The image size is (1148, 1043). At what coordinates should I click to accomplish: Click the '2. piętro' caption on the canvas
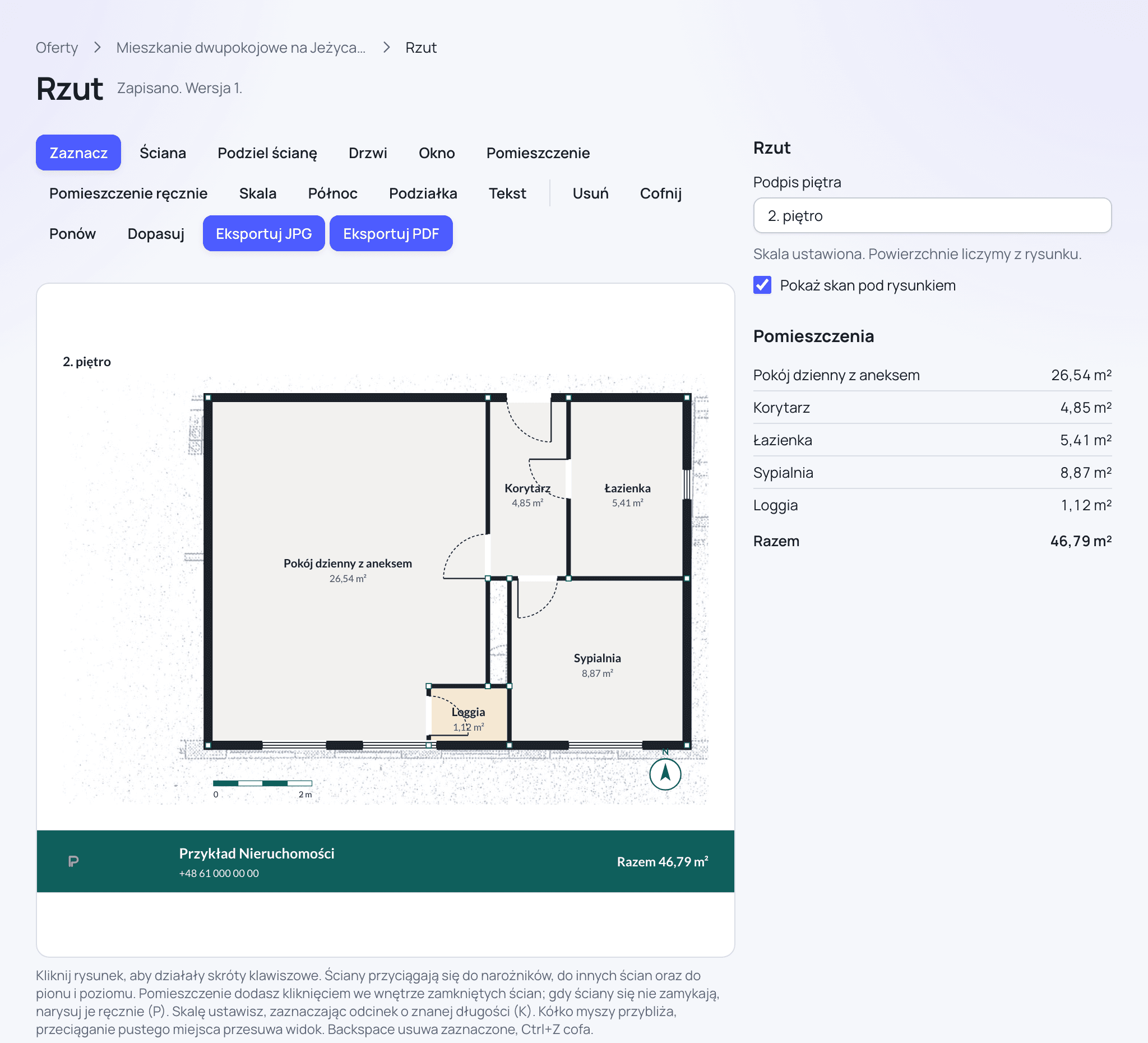tap(86, 362)
